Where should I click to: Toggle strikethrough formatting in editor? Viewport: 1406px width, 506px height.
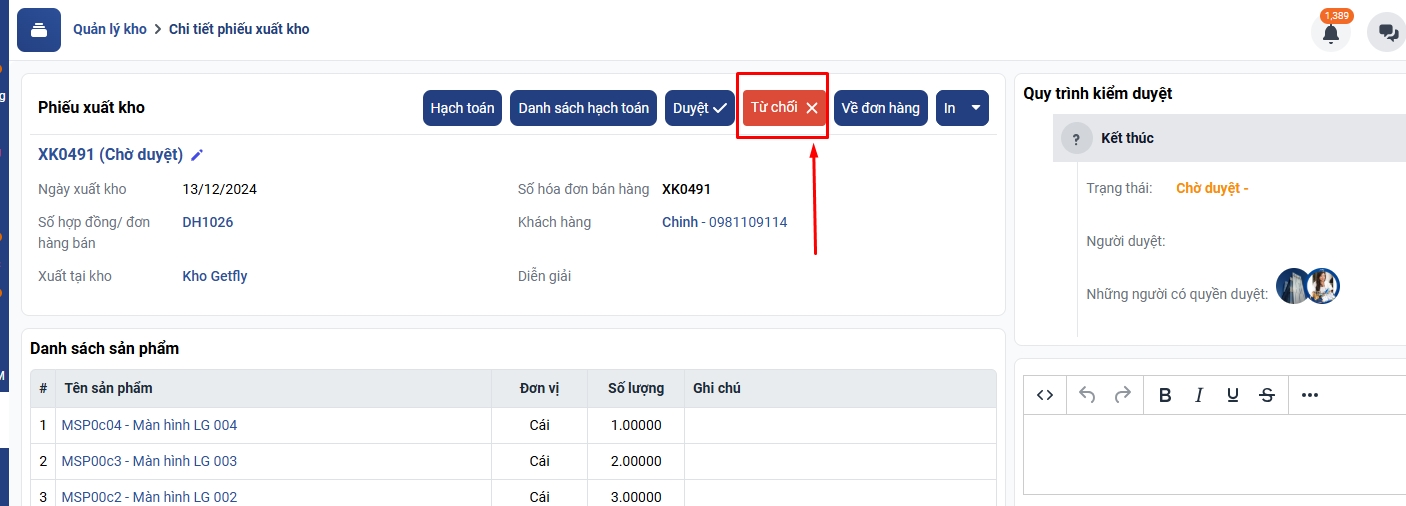tap(1267, 395)
